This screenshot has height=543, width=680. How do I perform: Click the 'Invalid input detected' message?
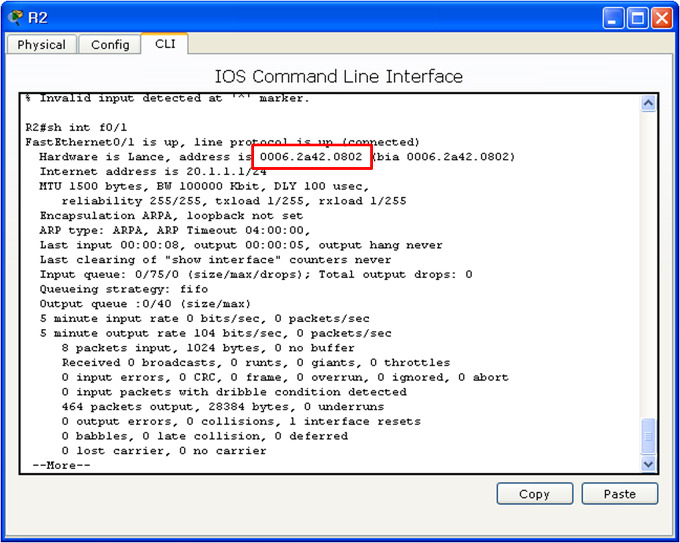pos(168,98)
